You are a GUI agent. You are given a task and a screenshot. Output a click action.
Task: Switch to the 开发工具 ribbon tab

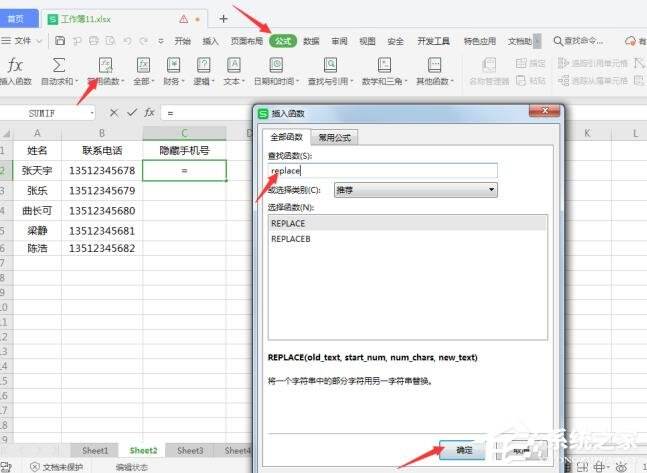[x=433, y=41]
